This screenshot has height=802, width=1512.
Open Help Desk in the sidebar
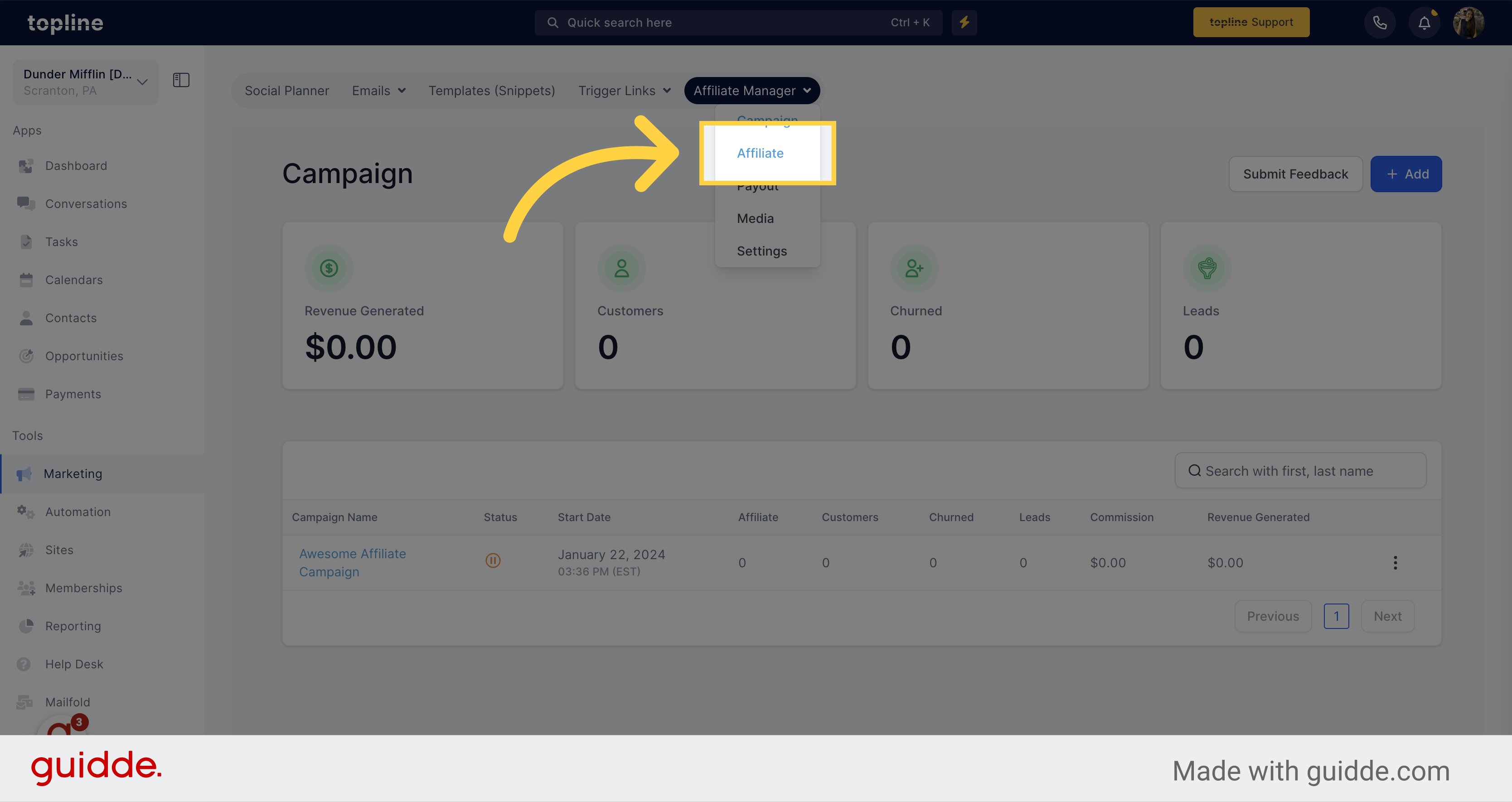74,665
